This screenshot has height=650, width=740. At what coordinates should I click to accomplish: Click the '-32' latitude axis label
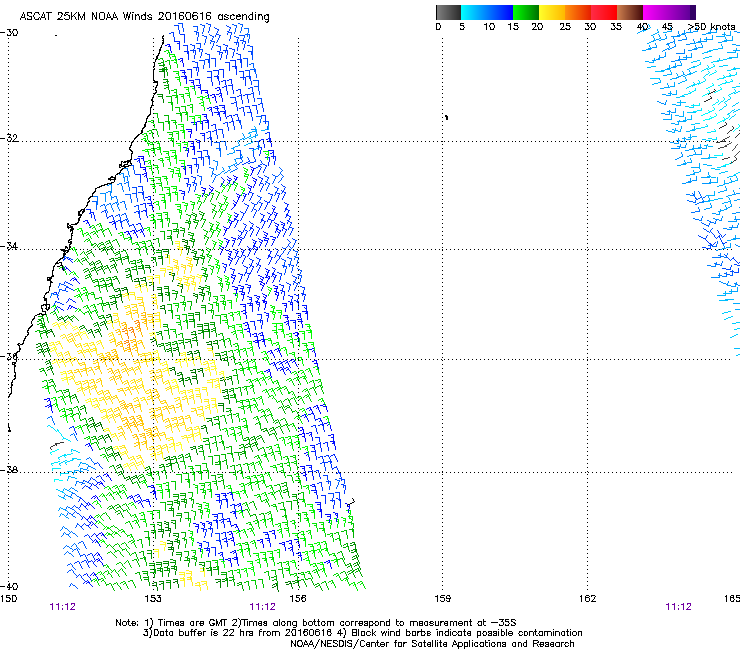point(9,138)
